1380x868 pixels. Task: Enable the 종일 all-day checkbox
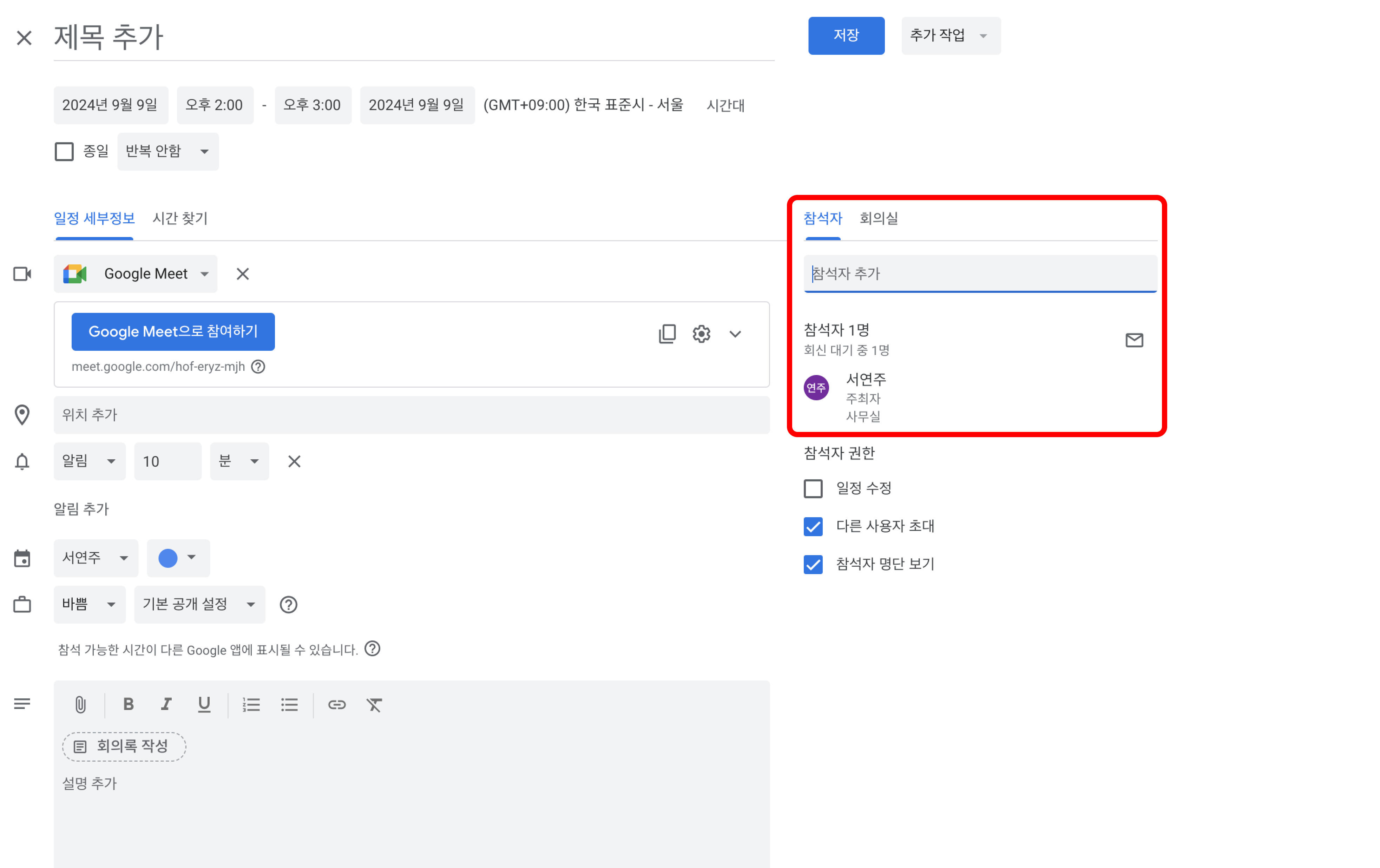64,151
